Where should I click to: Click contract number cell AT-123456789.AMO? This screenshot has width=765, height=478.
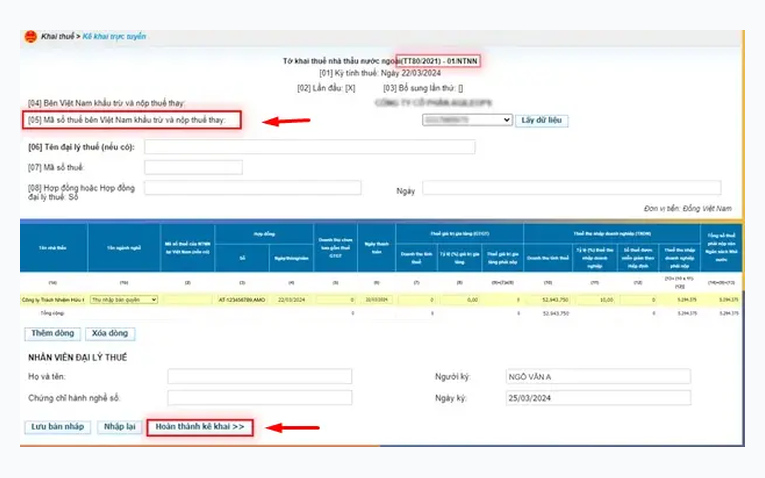pyautogui.click(x=242, y=299)
